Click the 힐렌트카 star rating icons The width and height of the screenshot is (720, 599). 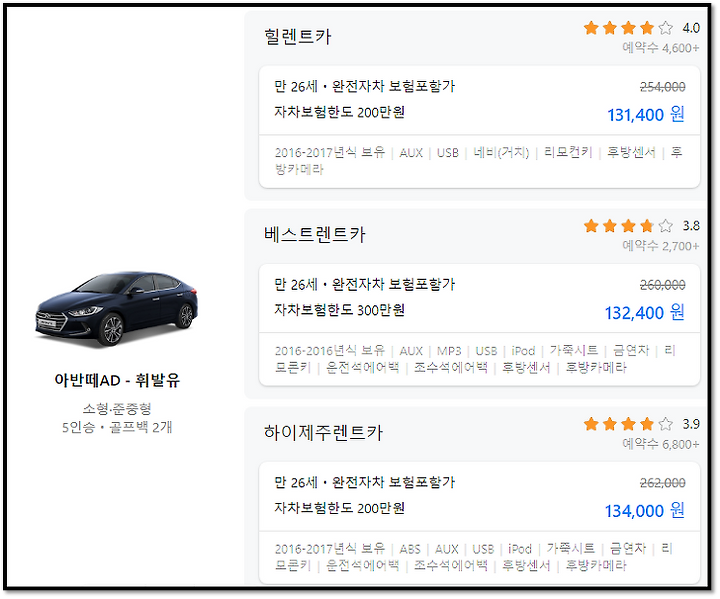[628, 28]
